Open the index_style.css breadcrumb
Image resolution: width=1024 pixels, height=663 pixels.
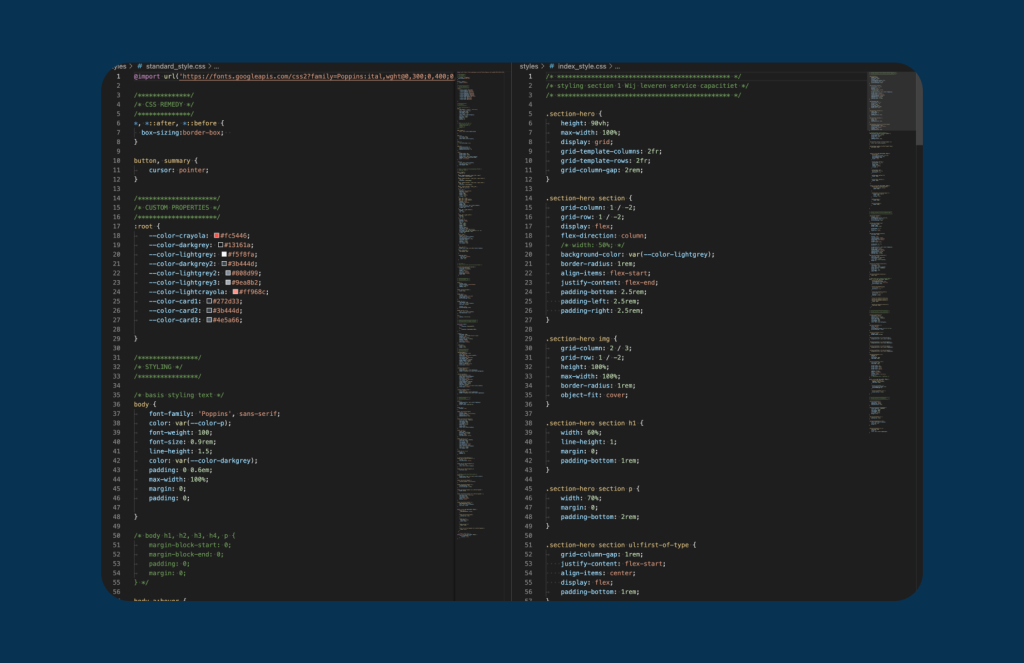pyautogui.click(x=584, y=66)
